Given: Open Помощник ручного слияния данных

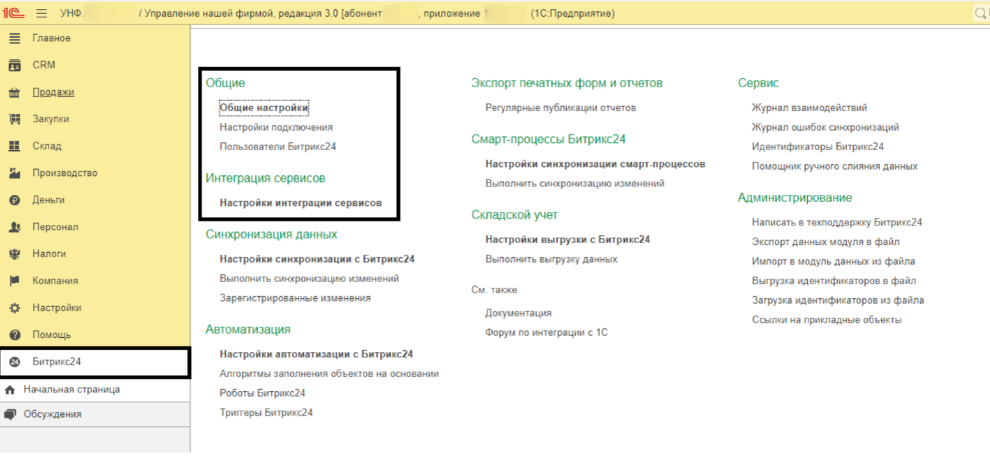Looking at the screenshot, I should pyautogui.click(x=835, y=166).
